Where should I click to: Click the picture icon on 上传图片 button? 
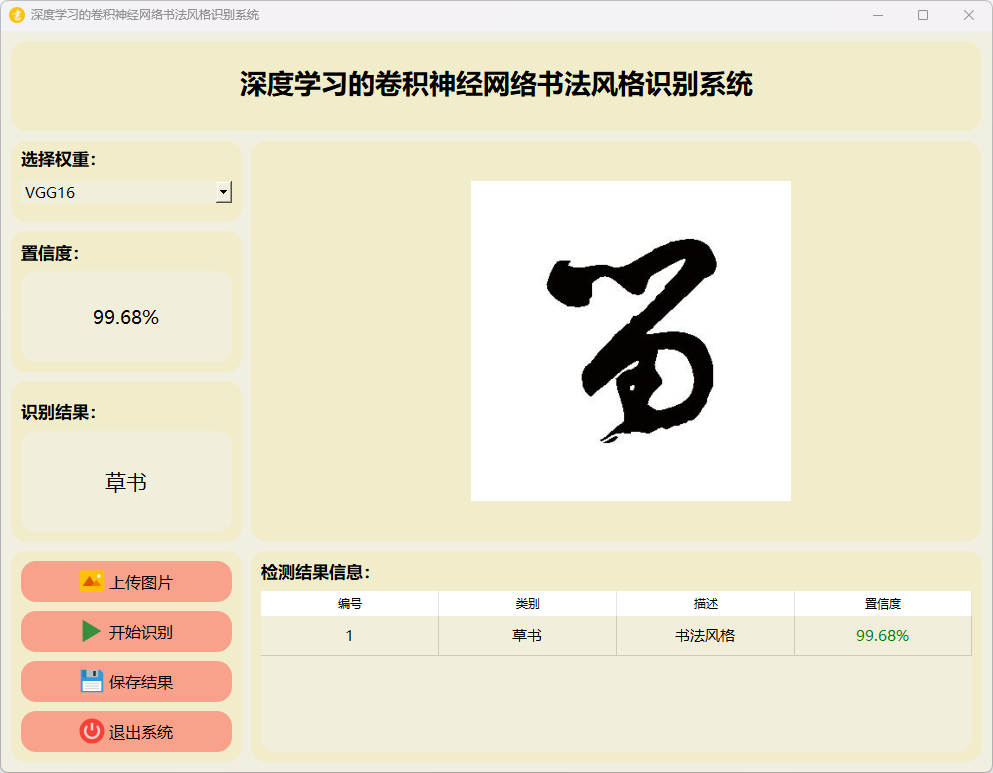pos(92,582)
